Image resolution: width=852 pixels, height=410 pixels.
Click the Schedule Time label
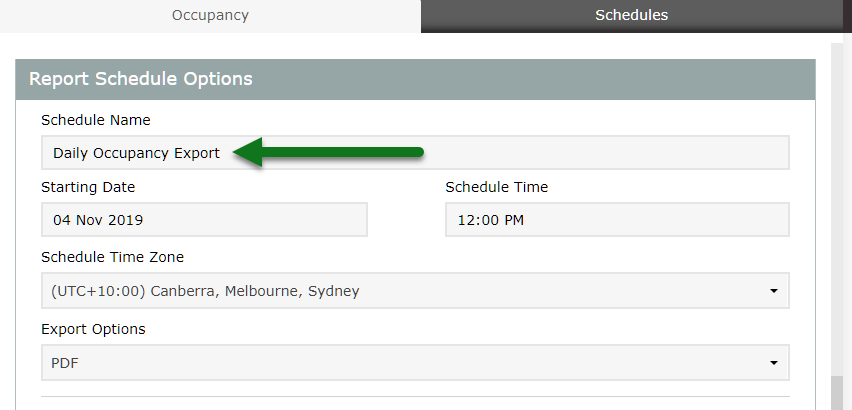(496, 187)
